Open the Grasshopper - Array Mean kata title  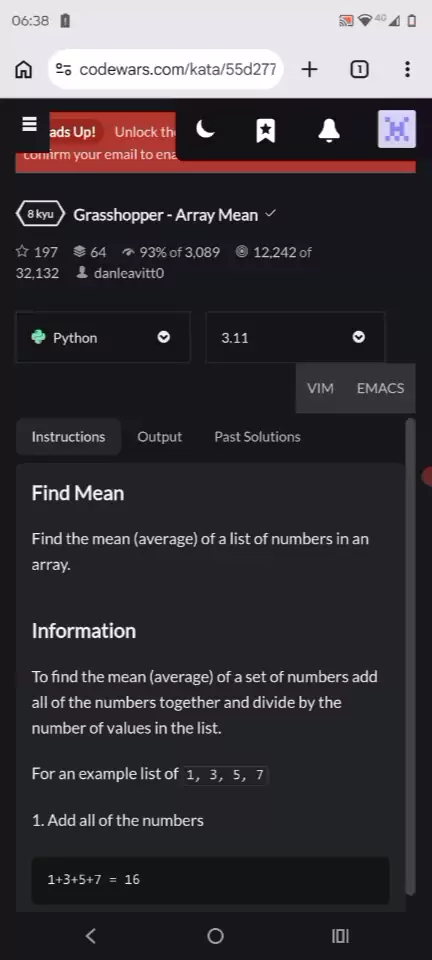(165, 215)
